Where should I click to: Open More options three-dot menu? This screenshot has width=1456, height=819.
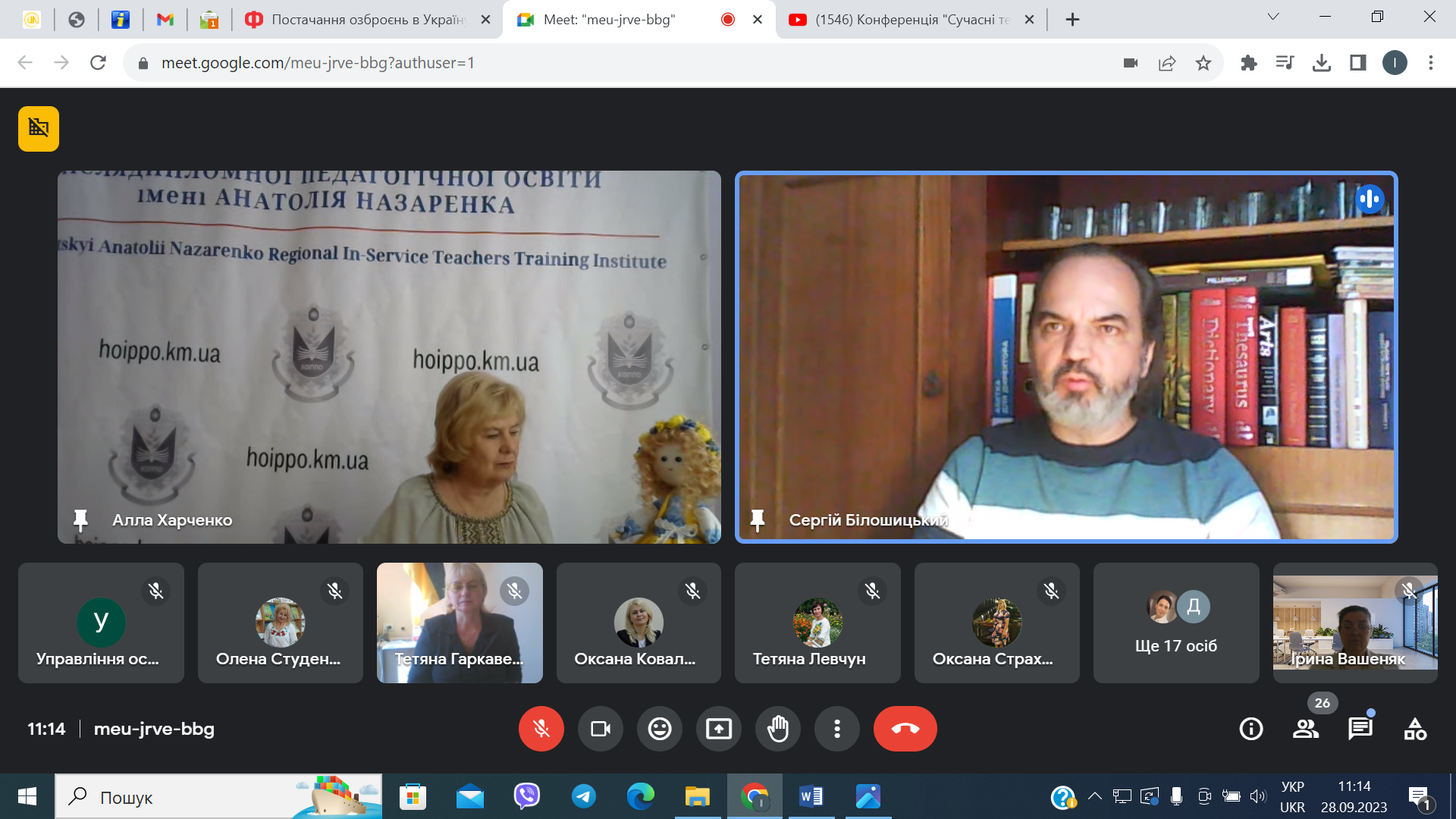836,729
